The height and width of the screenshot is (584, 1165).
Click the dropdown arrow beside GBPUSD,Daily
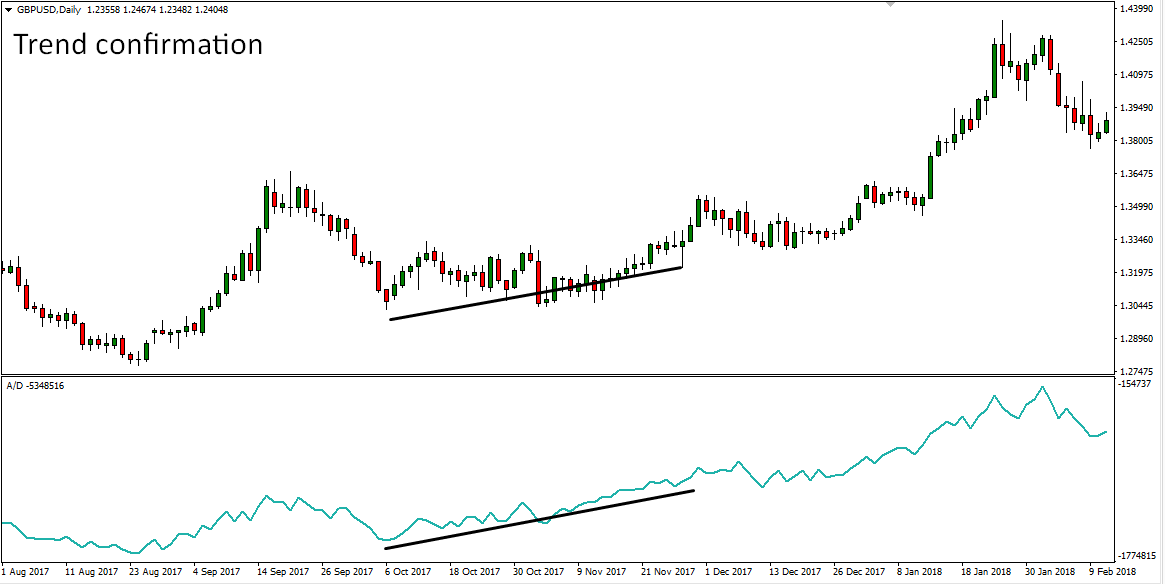pos(7,9)
